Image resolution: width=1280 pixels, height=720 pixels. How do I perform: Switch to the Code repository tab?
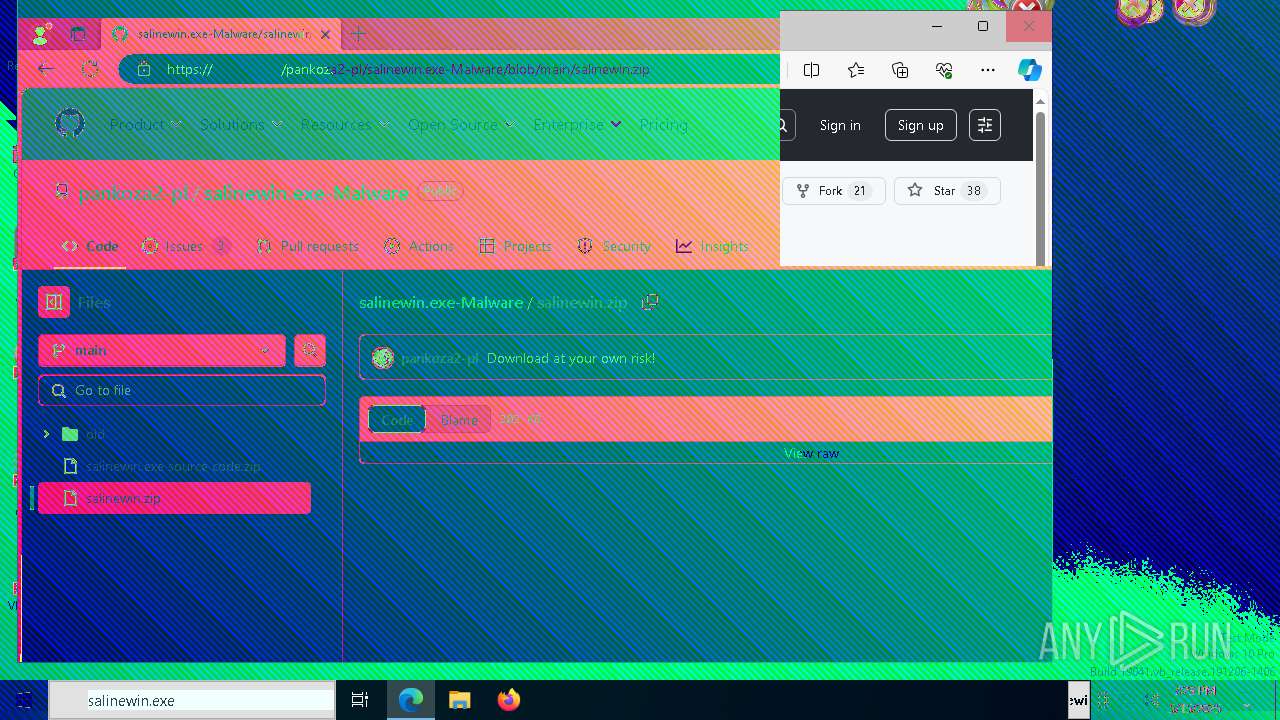click(89, 246)
